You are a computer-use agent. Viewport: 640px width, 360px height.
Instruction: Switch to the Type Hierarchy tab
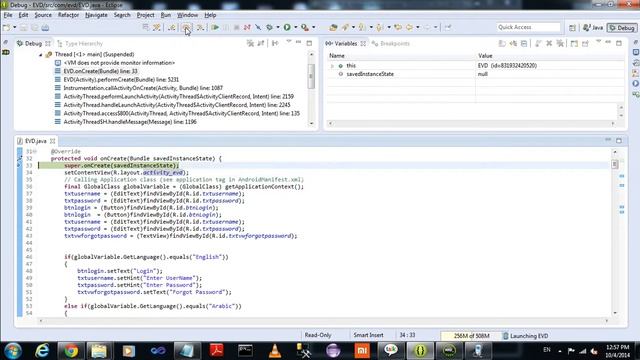click(x=80, y=43)
